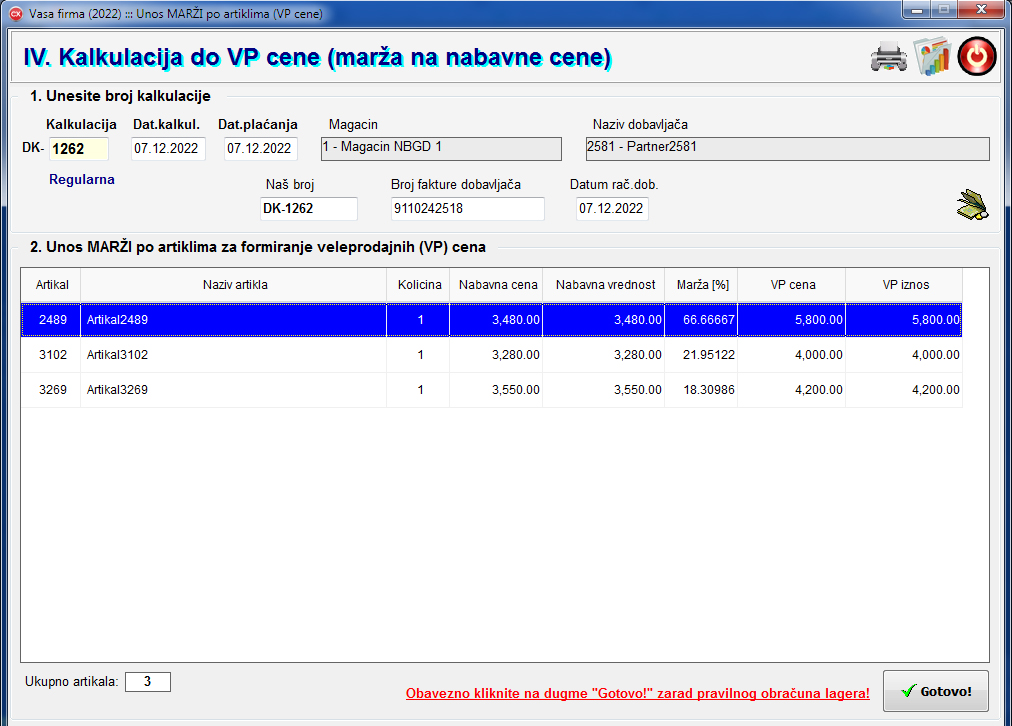Image resolution: width=1012 pixels, height=726 pixels.
Task: Click the margin cell 66.66667
Action: (x=702, y=319)
